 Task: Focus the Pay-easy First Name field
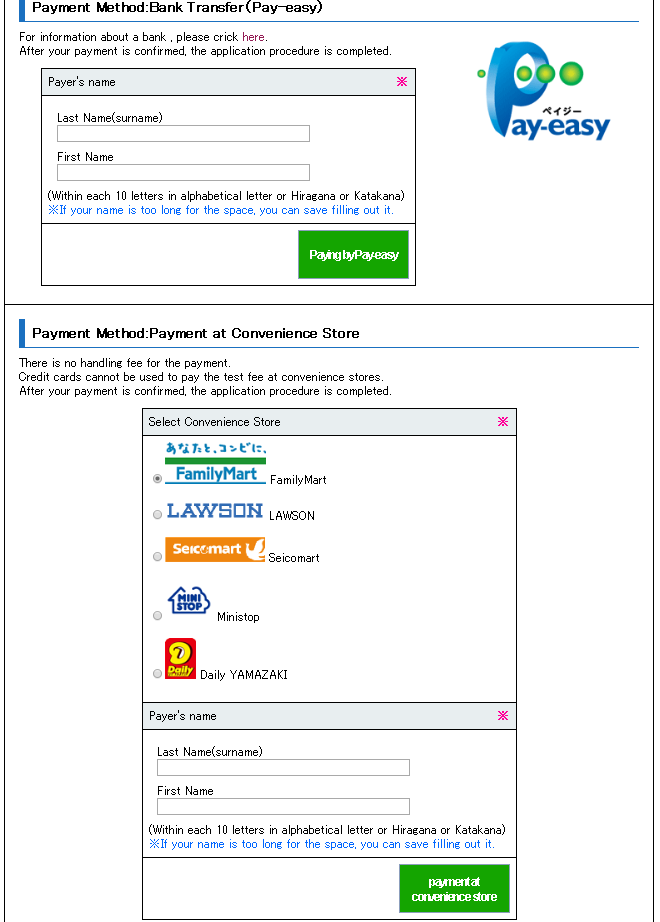click(x=183, y=172)
